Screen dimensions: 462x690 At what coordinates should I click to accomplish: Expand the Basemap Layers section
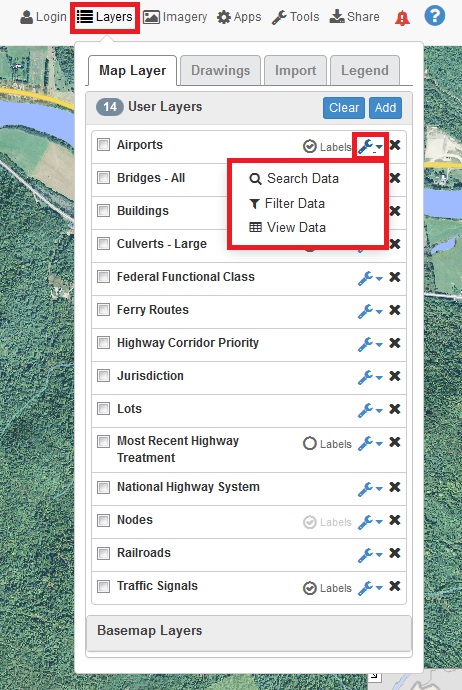pyautogui.click(x=249, y=633)
